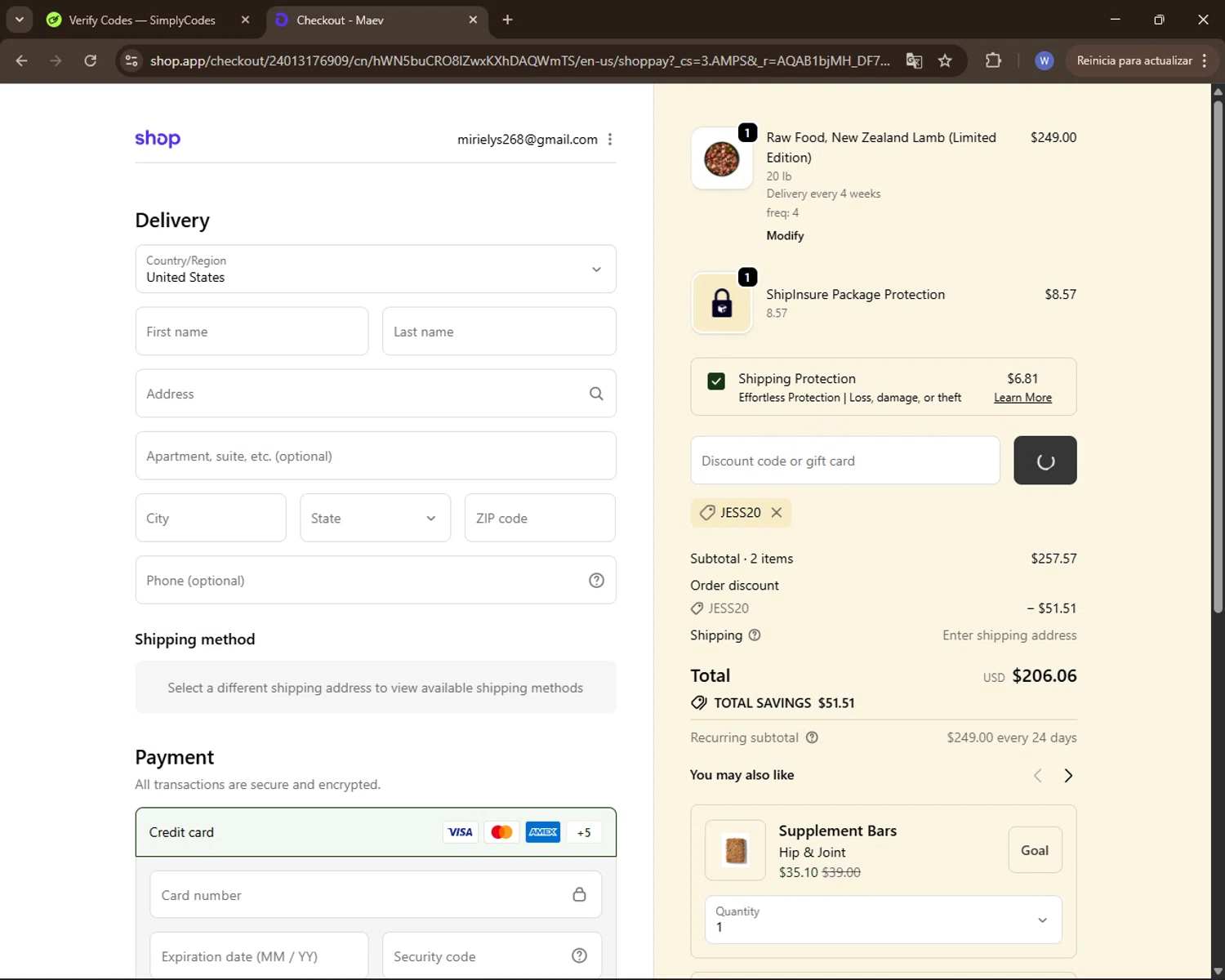Reload the page in browser

click(x=91, y=60)
